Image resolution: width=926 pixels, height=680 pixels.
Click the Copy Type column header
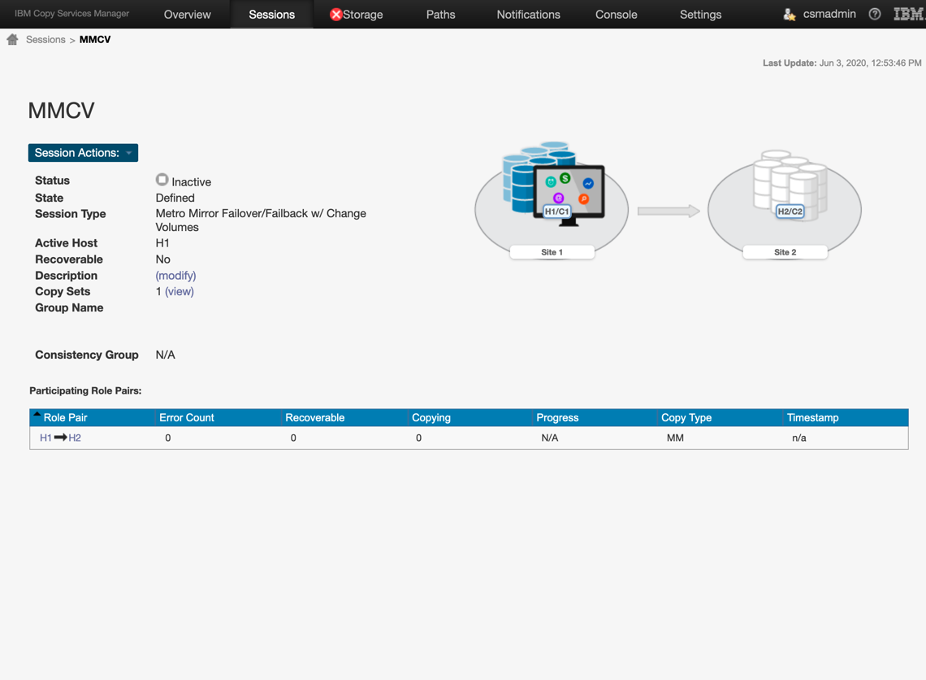pyautogui.click(x=686, y=418)
